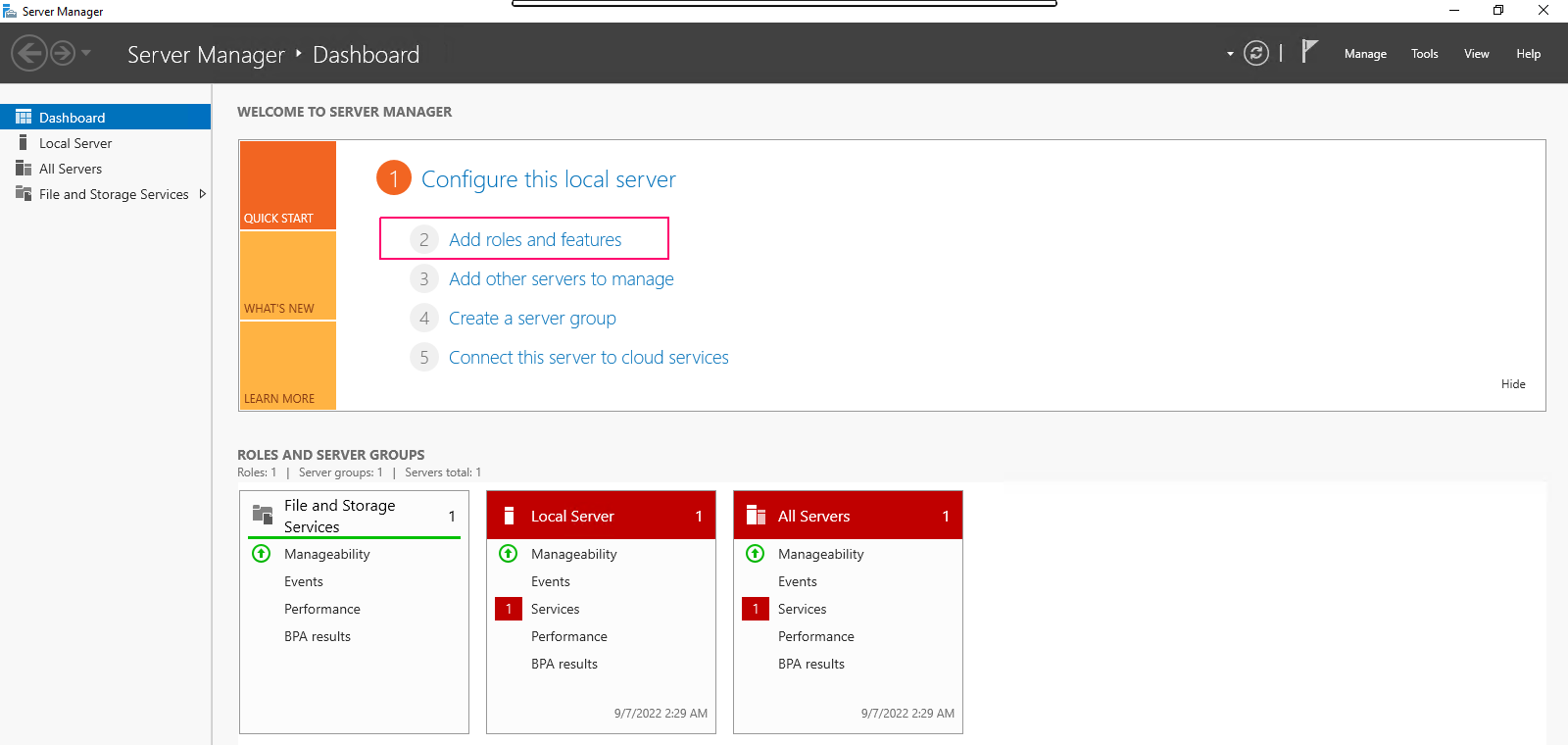Open All Servers tile header
Viewport: 1568px width, 745px height.
coord(849,516)
